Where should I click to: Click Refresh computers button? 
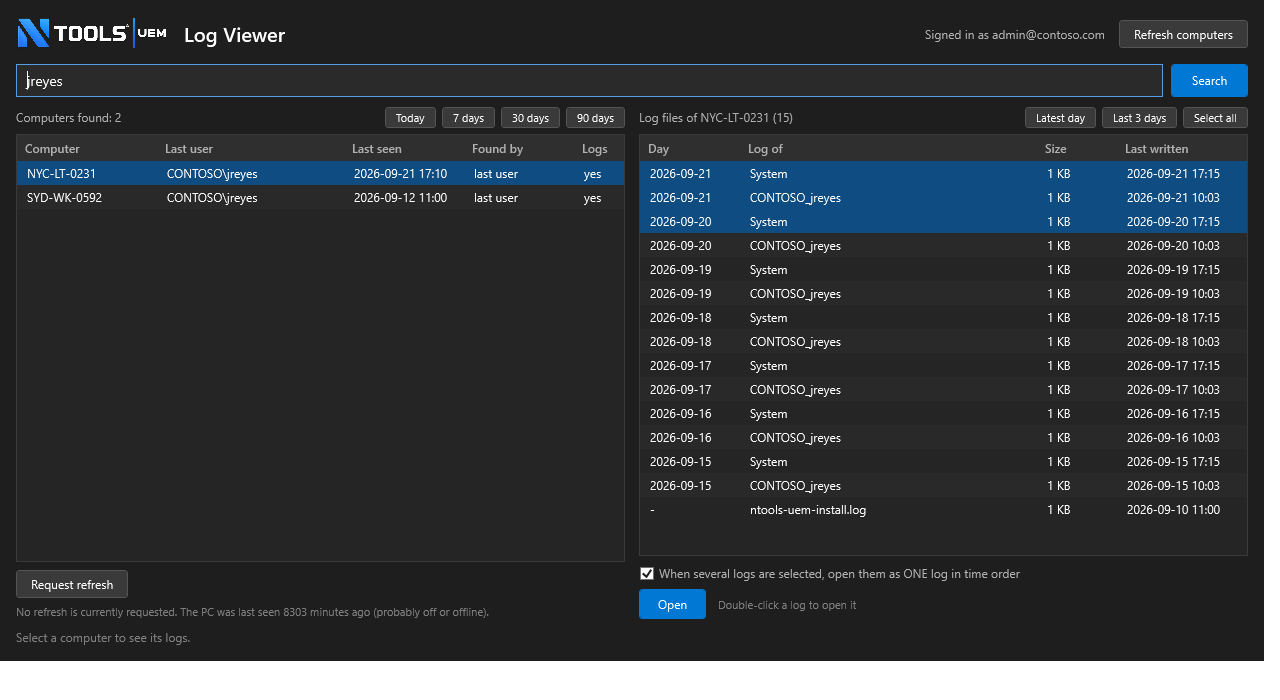tap(1183, 34)
